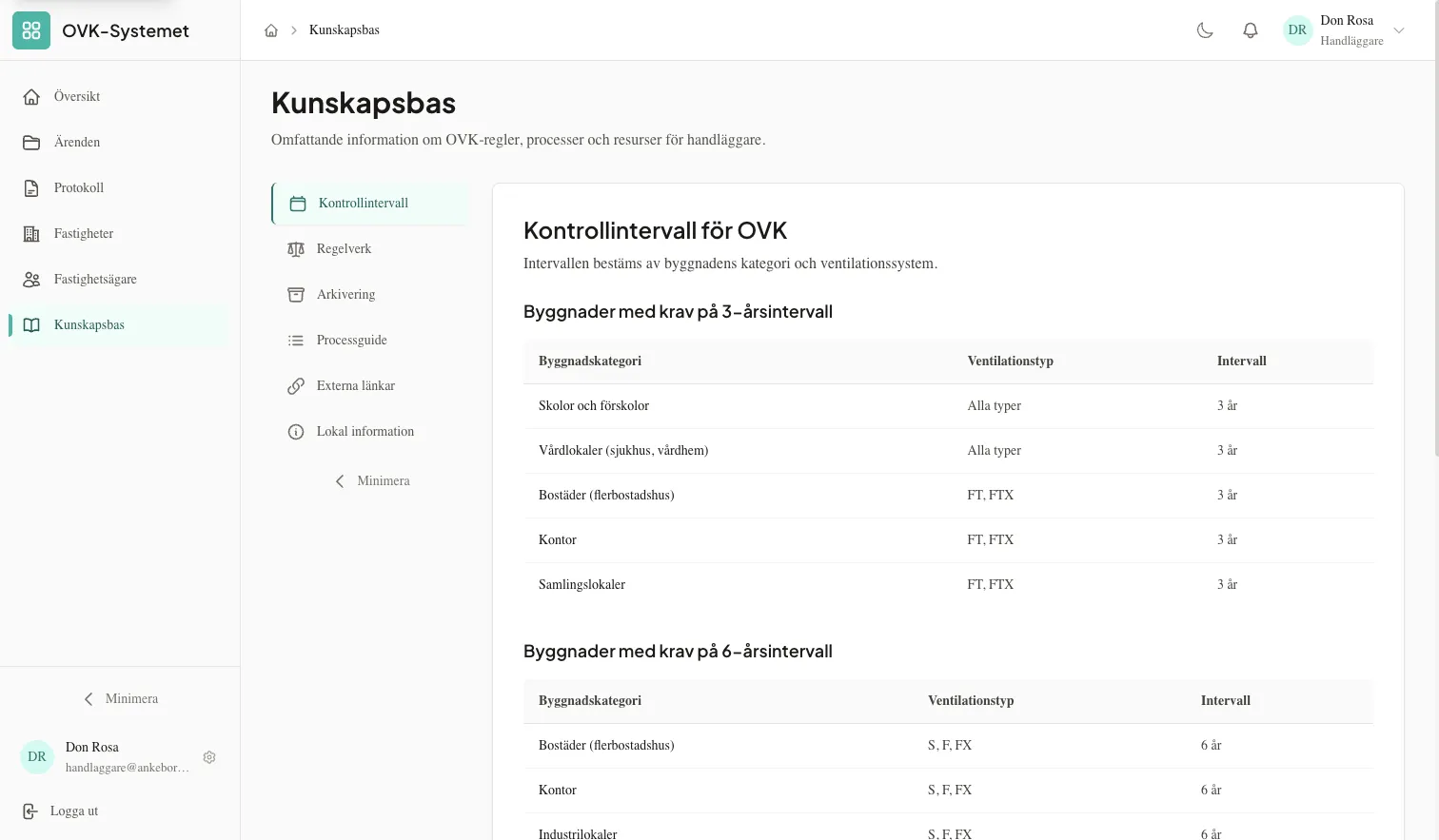The image size is (1439, 840).
Task: Open Protokoll via its document icon
Action: coord(30,187)
